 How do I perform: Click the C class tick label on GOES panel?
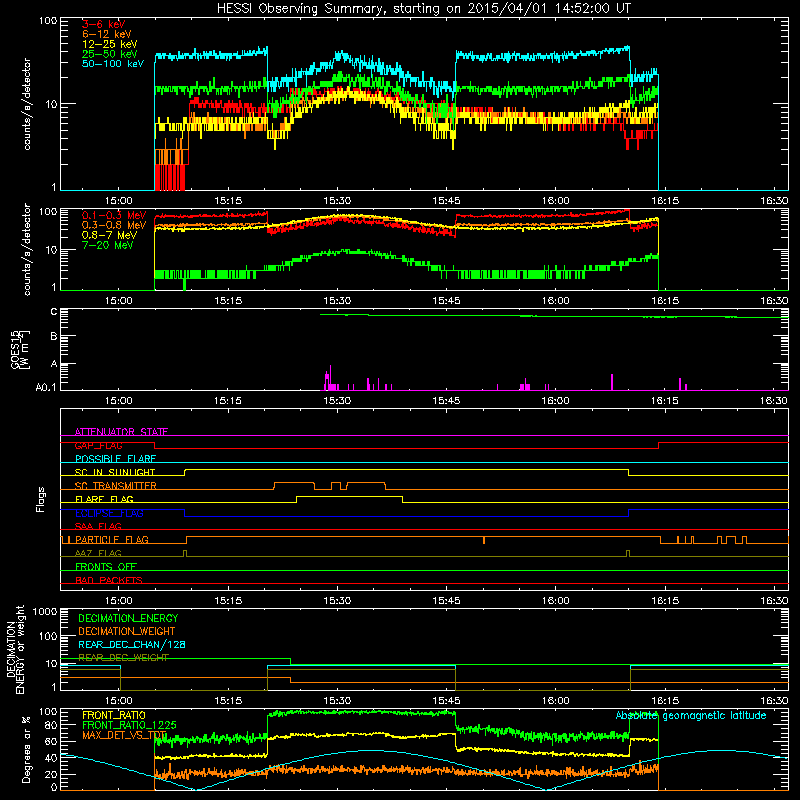pyautogui.click(x=54, y=312)
